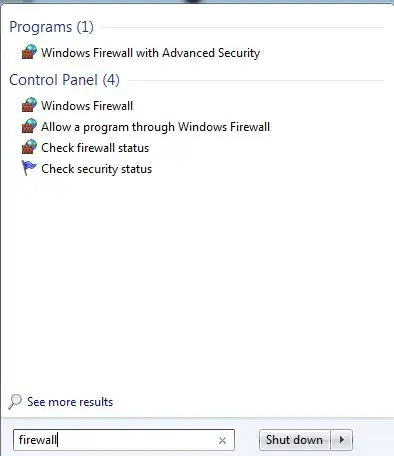Choose Check firewall status result

point(95,148)
